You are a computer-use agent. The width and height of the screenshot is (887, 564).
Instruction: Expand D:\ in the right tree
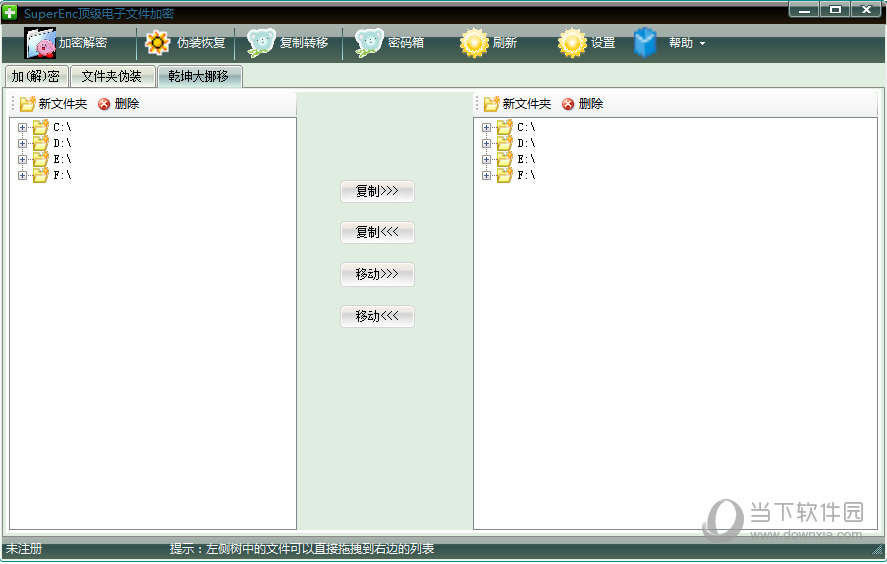click(486, 144)
